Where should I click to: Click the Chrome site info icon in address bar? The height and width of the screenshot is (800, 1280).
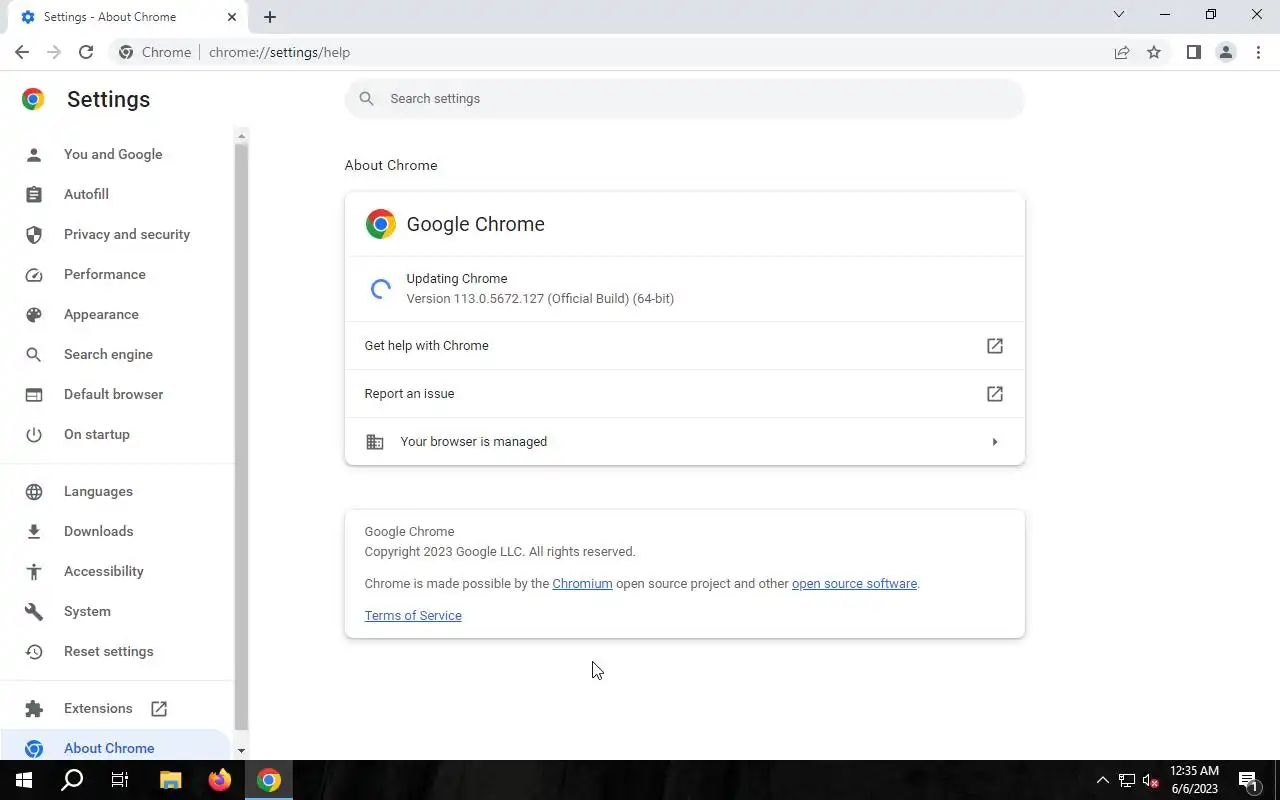coord(125,52)
